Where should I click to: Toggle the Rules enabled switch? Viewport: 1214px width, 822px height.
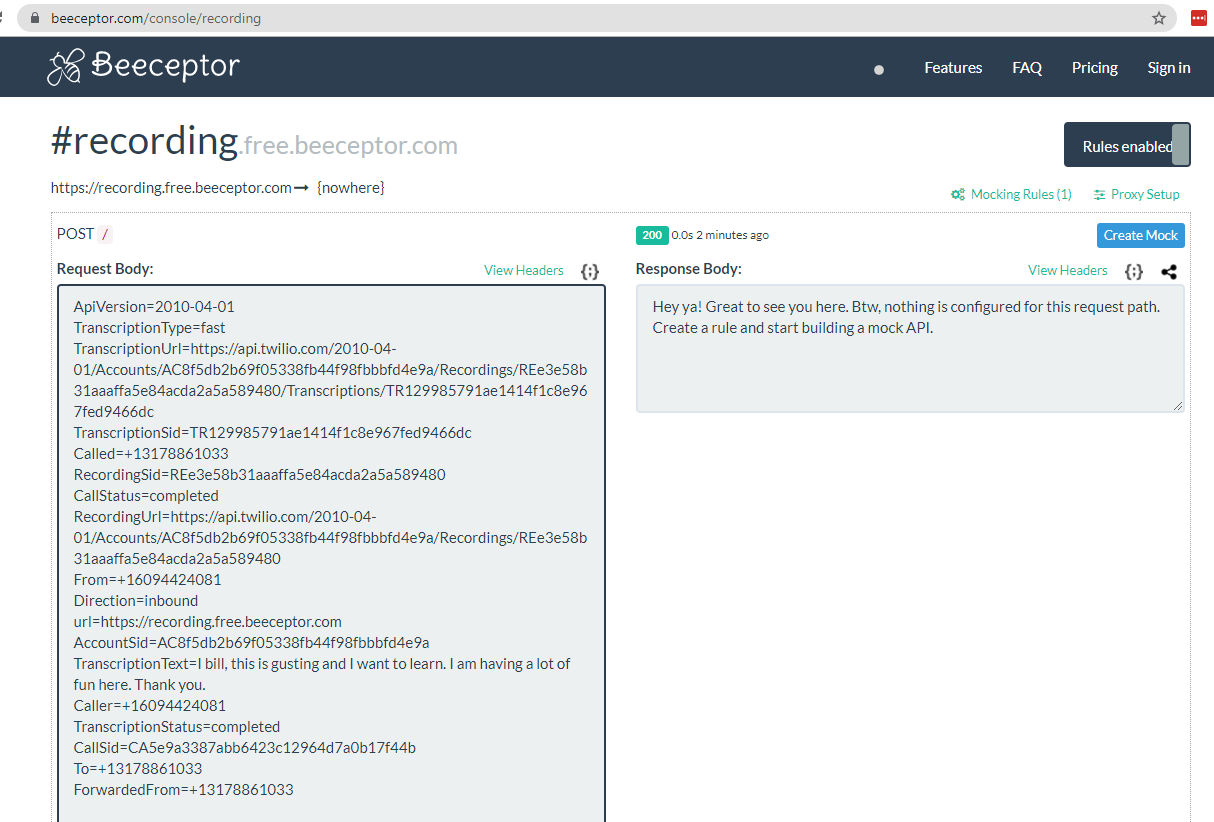[1127, 145]
